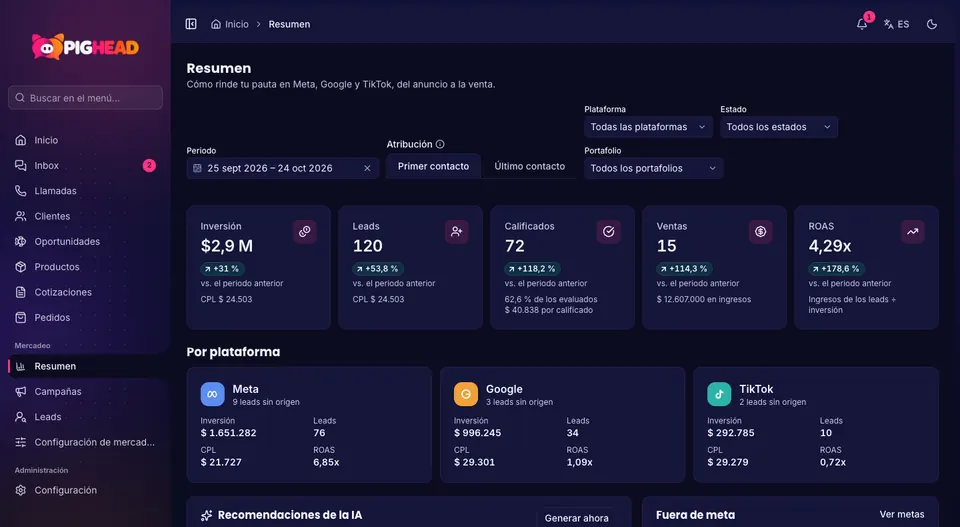This screenshot has height=527, width=960.
Task: Click the PigHead logo
Action: pyautogui.click(x=85, y=47)
